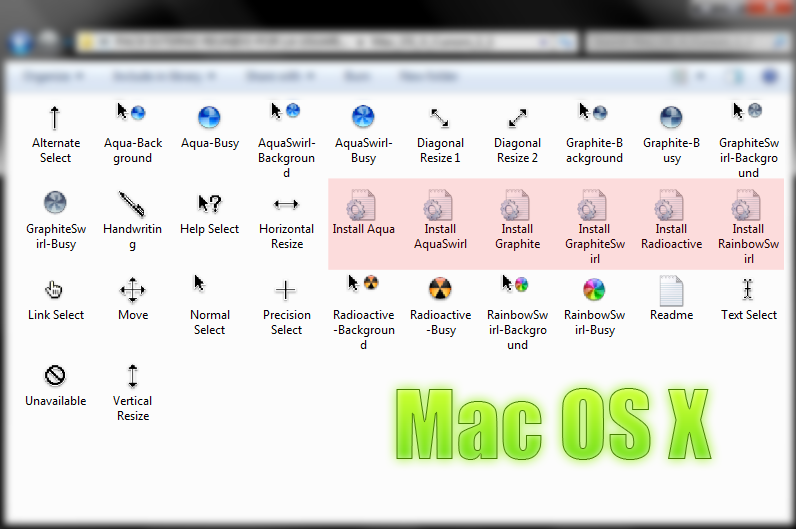This screenshot has height=529, width=796.
Task: Select the Alternate Select cursor file
Action: pos(55,134)
